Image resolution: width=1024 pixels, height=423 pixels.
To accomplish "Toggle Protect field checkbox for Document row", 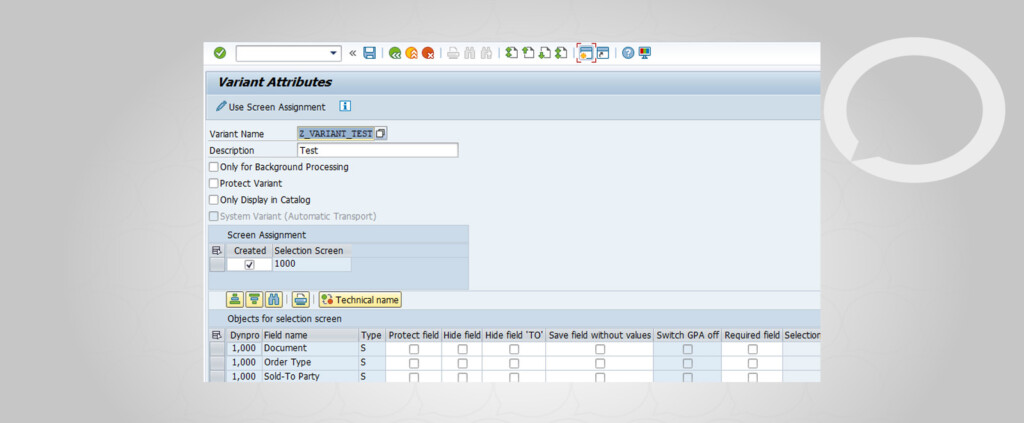I will pos(414,349).
